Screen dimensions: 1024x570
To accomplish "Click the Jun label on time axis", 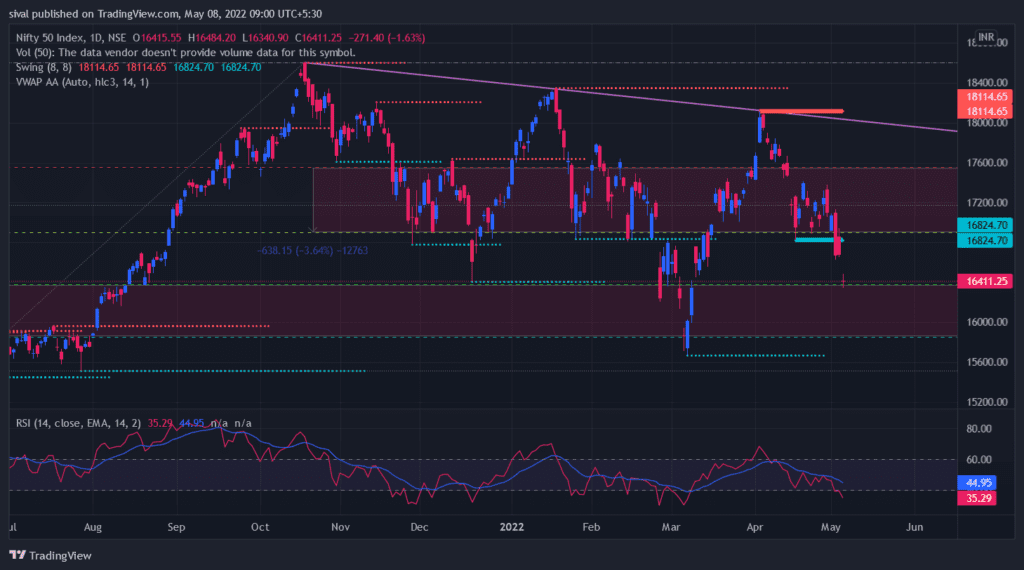I will coord(914,527).
